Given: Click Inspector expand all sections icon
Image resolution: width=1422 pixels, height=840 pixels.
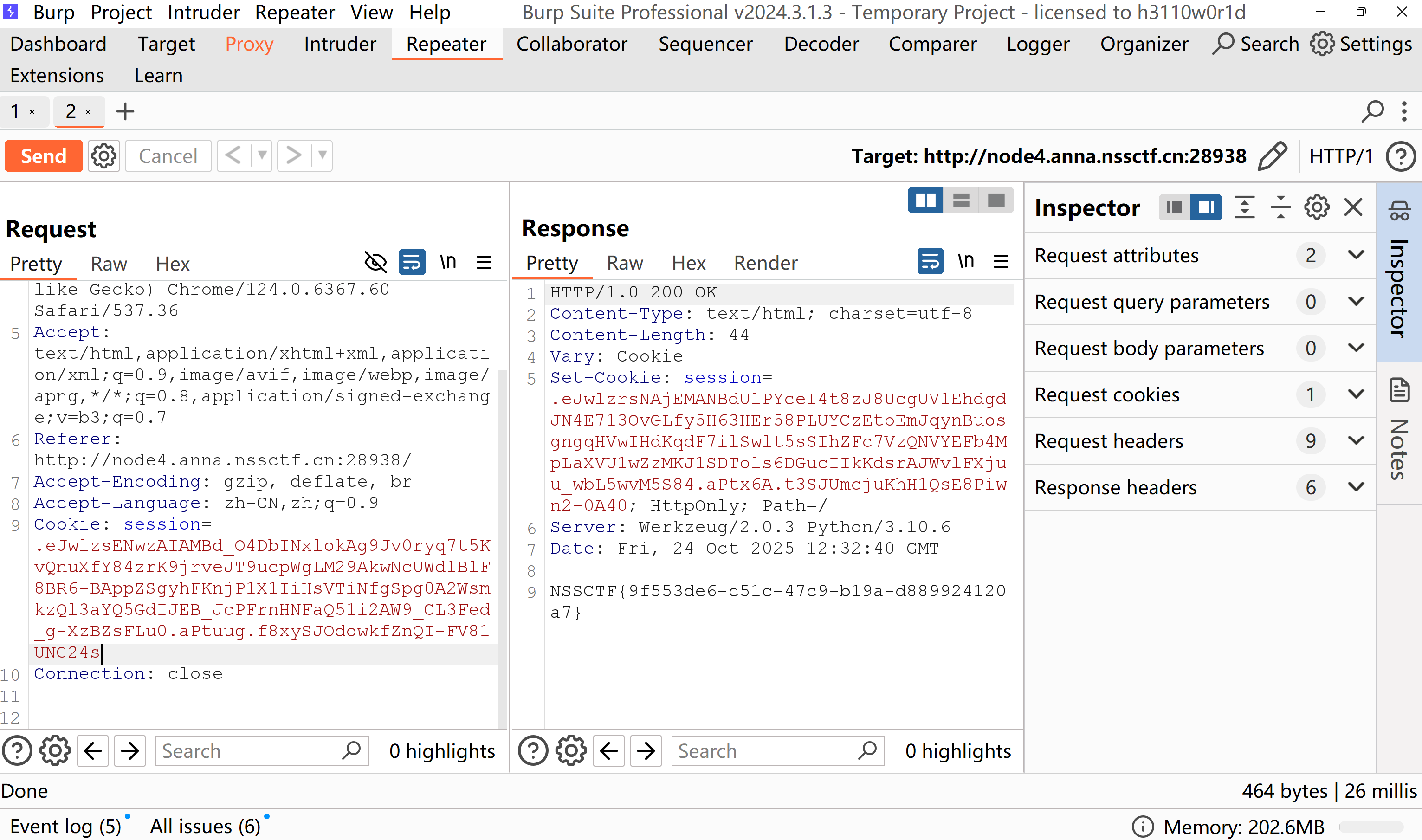Looking at the screenshot, I should 1245,208.
